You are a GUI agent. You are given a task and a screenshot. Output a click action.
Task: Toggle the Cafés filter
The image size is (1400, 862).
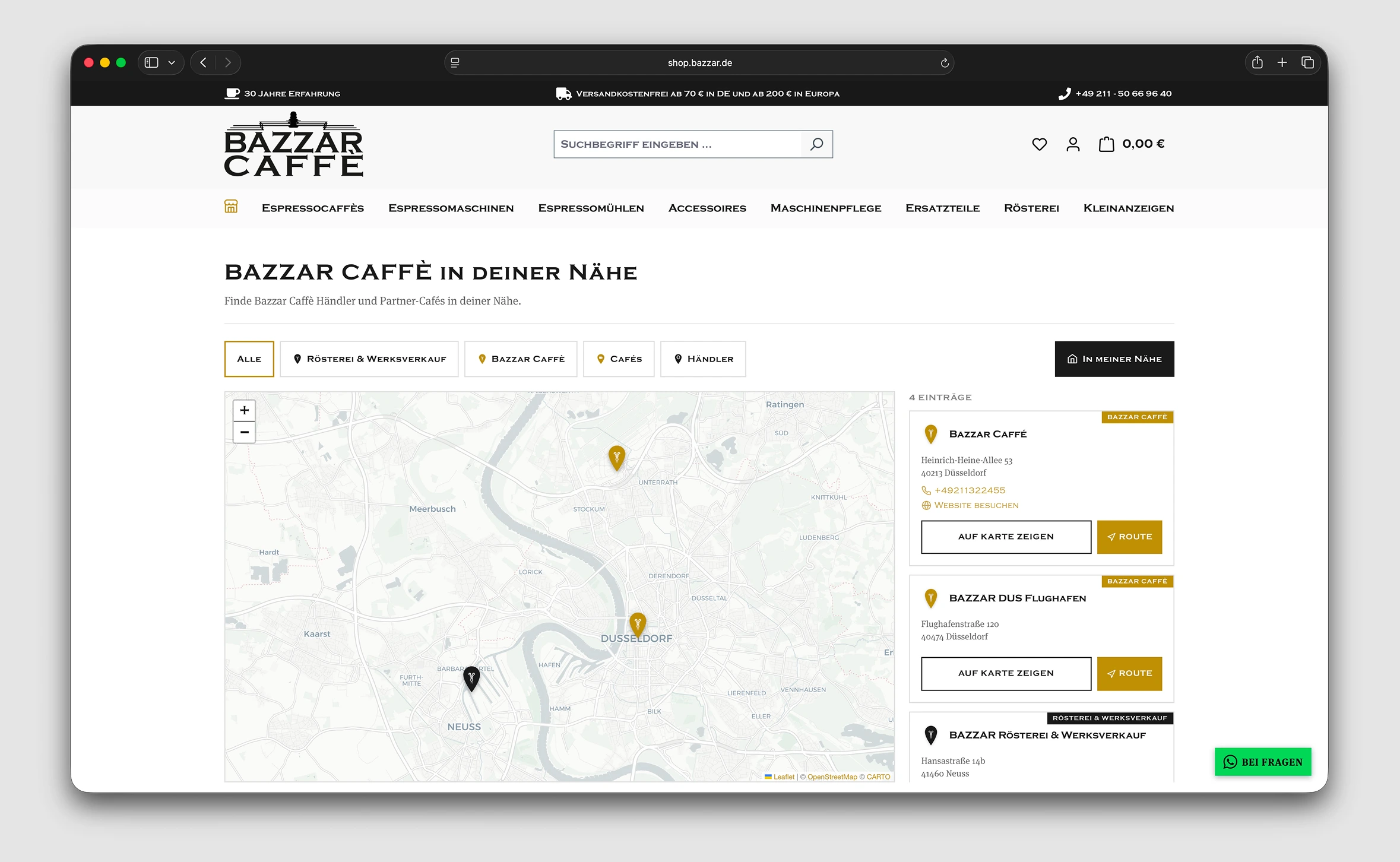click(619, 359)
